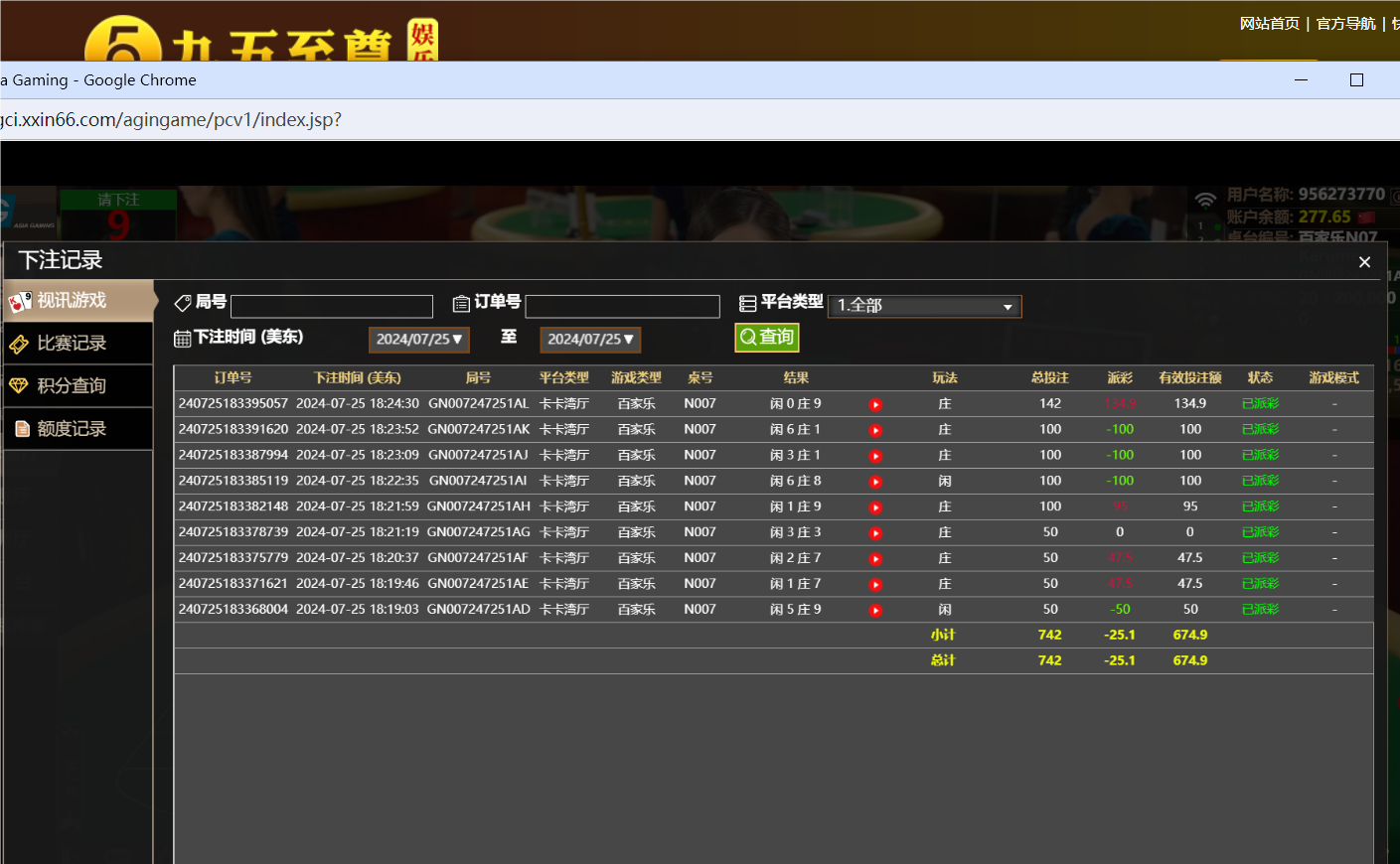Click inside the 局号 input field
Screen dimensions: 1400x864
click(331, 306)
